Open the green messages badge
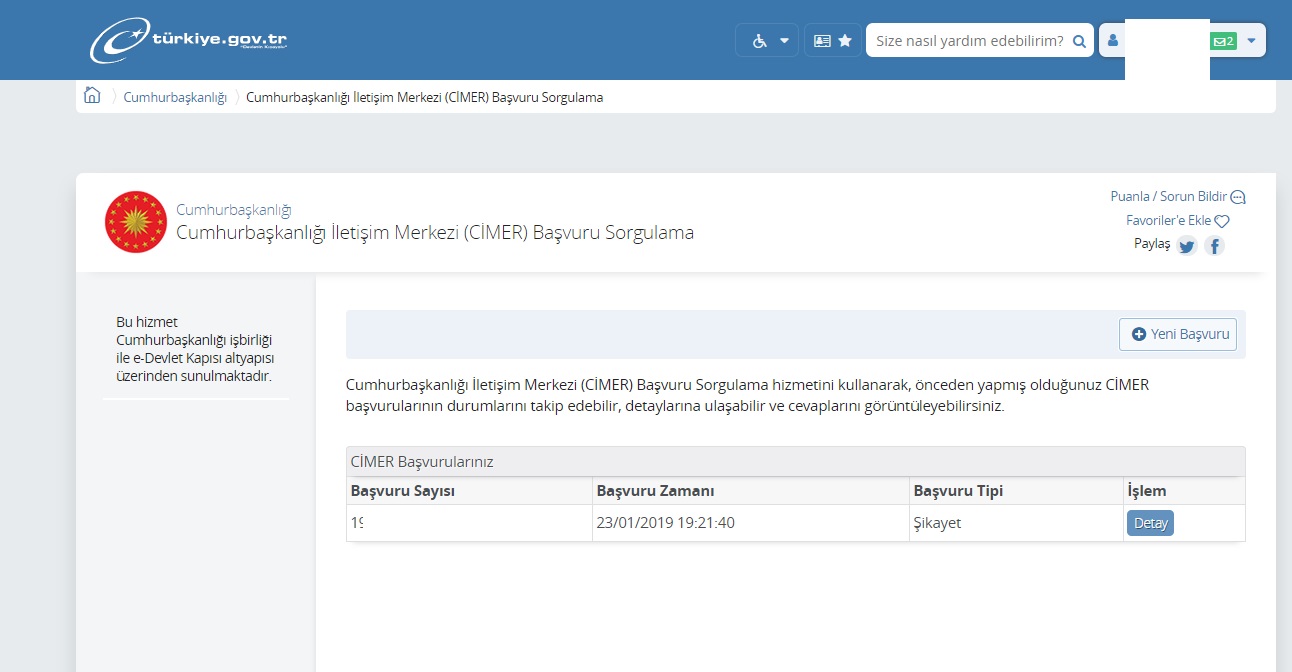The width and height of the screenshot is (1292, 672). pyautogui.click(x=1223, y=41)
